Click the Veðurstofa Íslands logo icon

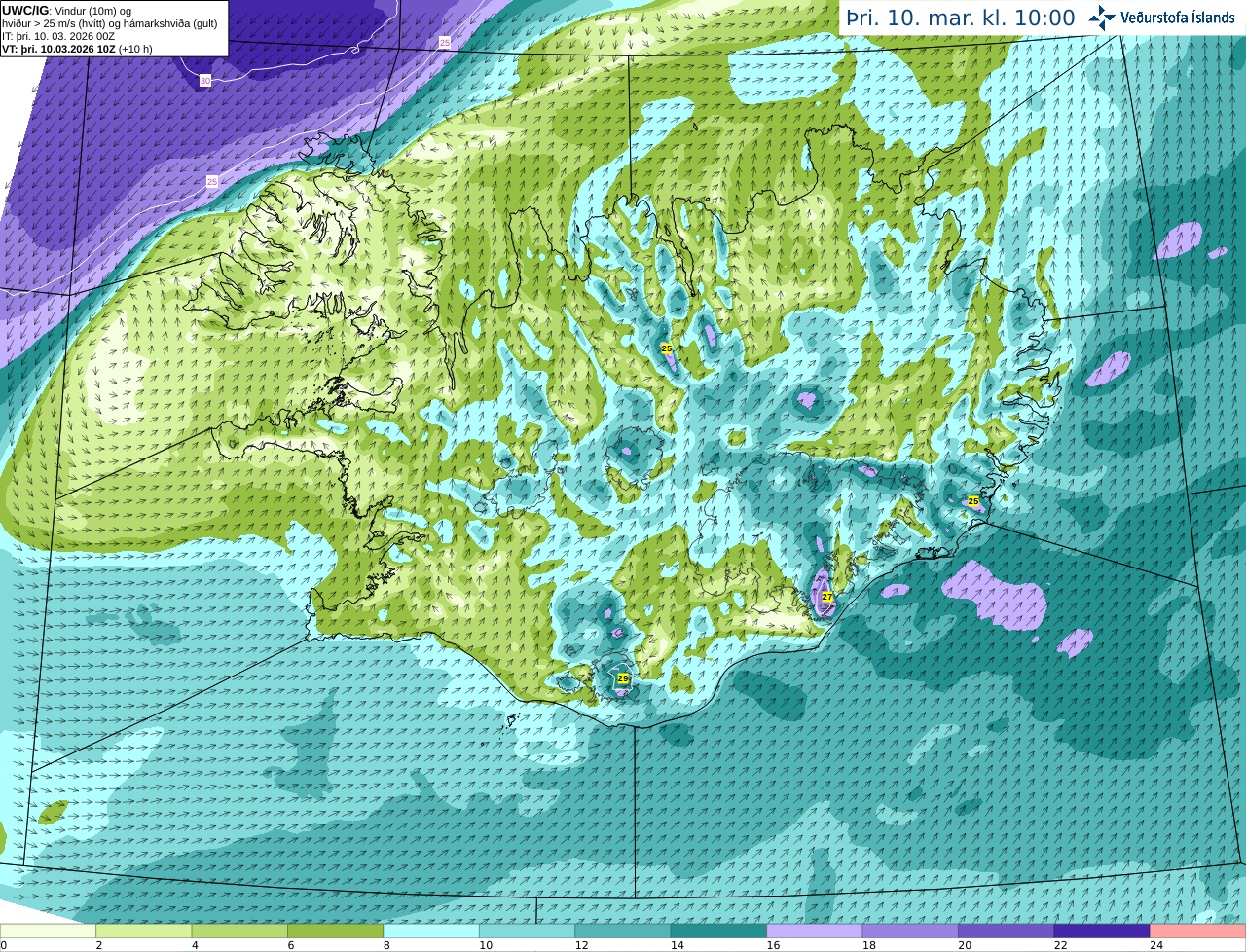[1101, 18]
